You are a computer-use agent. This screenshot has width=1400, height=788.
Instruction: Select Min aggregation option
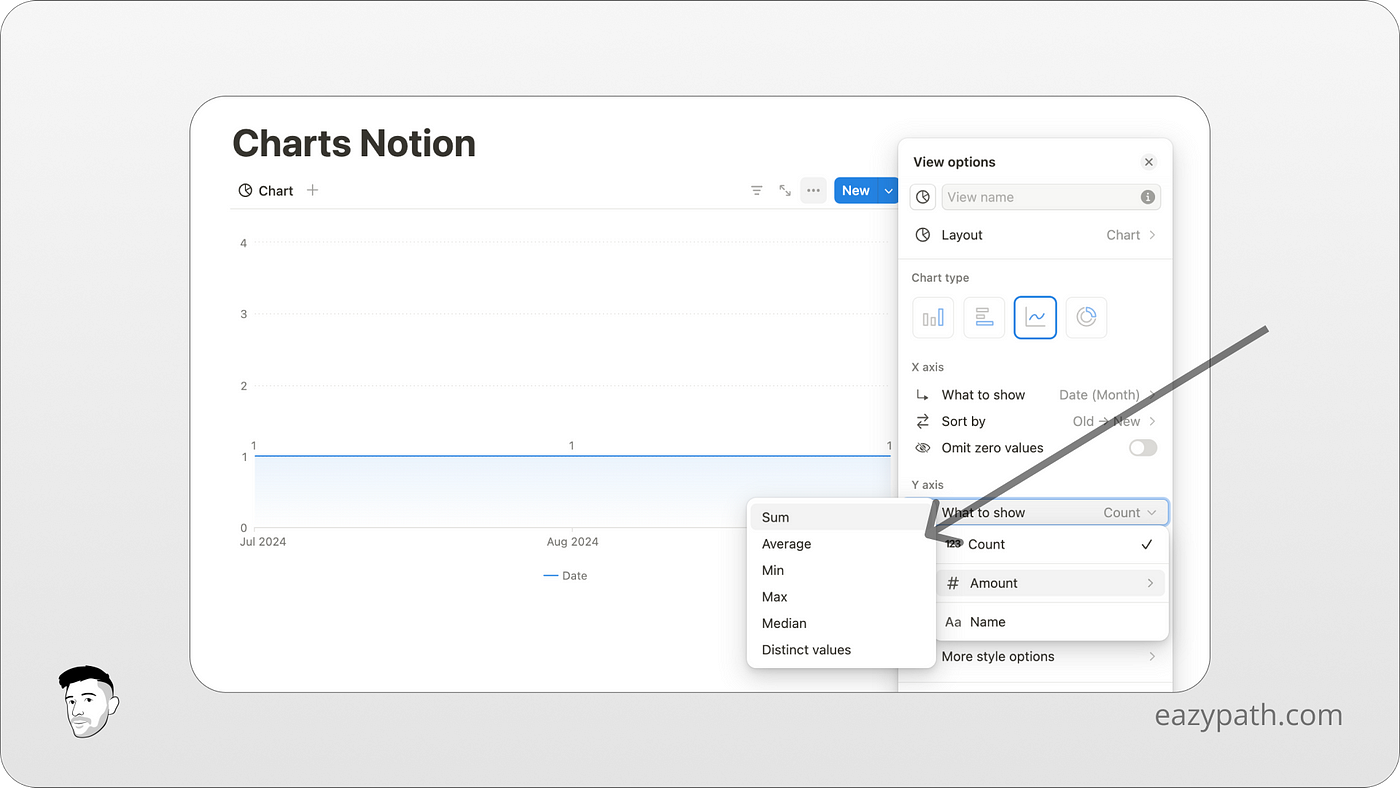click(839, 570)
